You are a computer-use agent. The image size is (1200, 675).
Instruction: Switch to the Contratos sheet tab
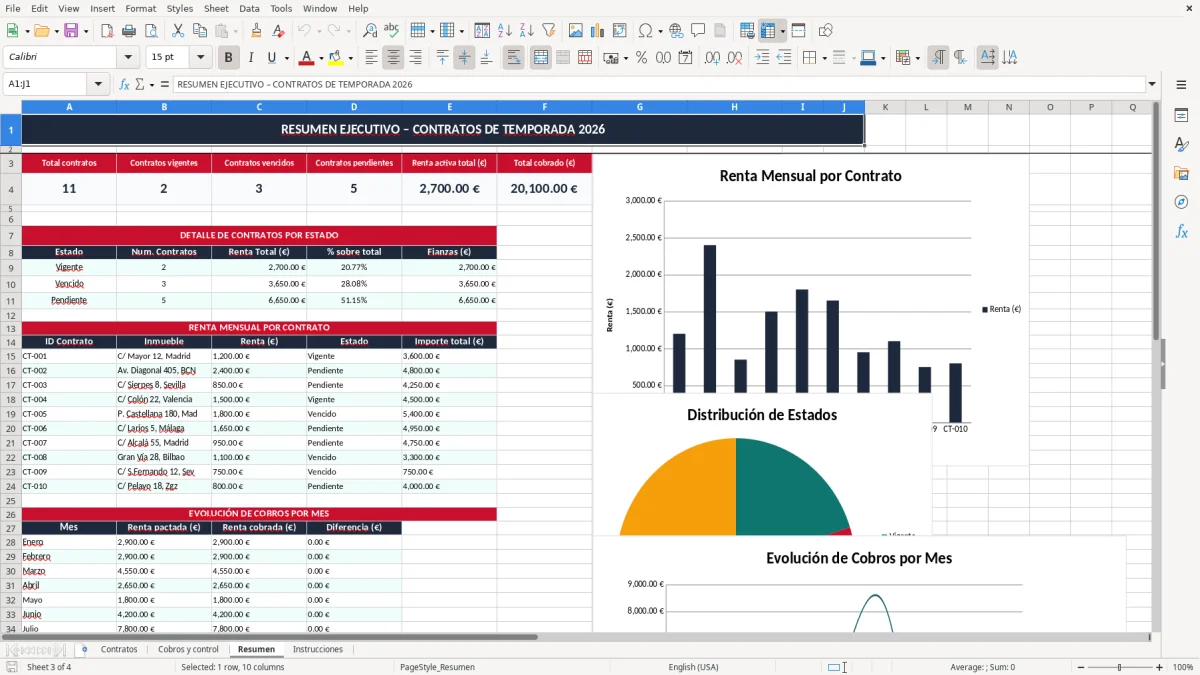point(119,650)
